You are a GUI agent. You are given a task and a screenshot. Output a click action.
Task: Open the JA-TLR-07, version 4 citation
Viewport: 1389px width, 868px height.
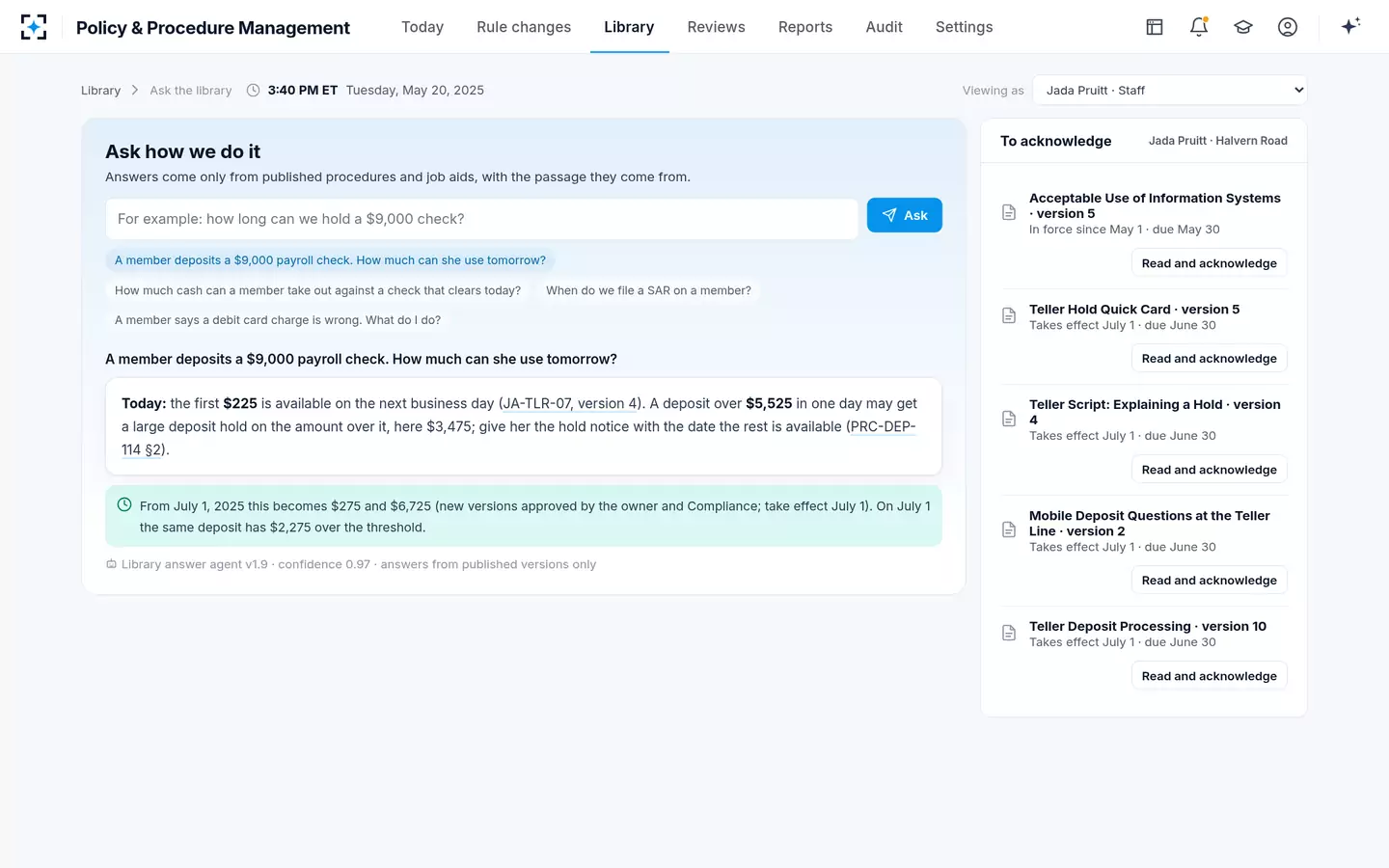(x=570, y=403)
